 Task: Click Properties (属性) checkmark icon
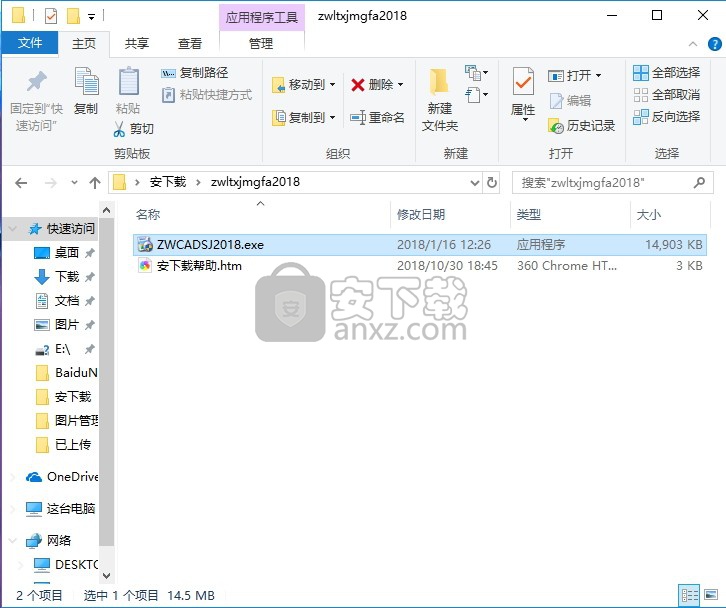(x=523, y=82)
